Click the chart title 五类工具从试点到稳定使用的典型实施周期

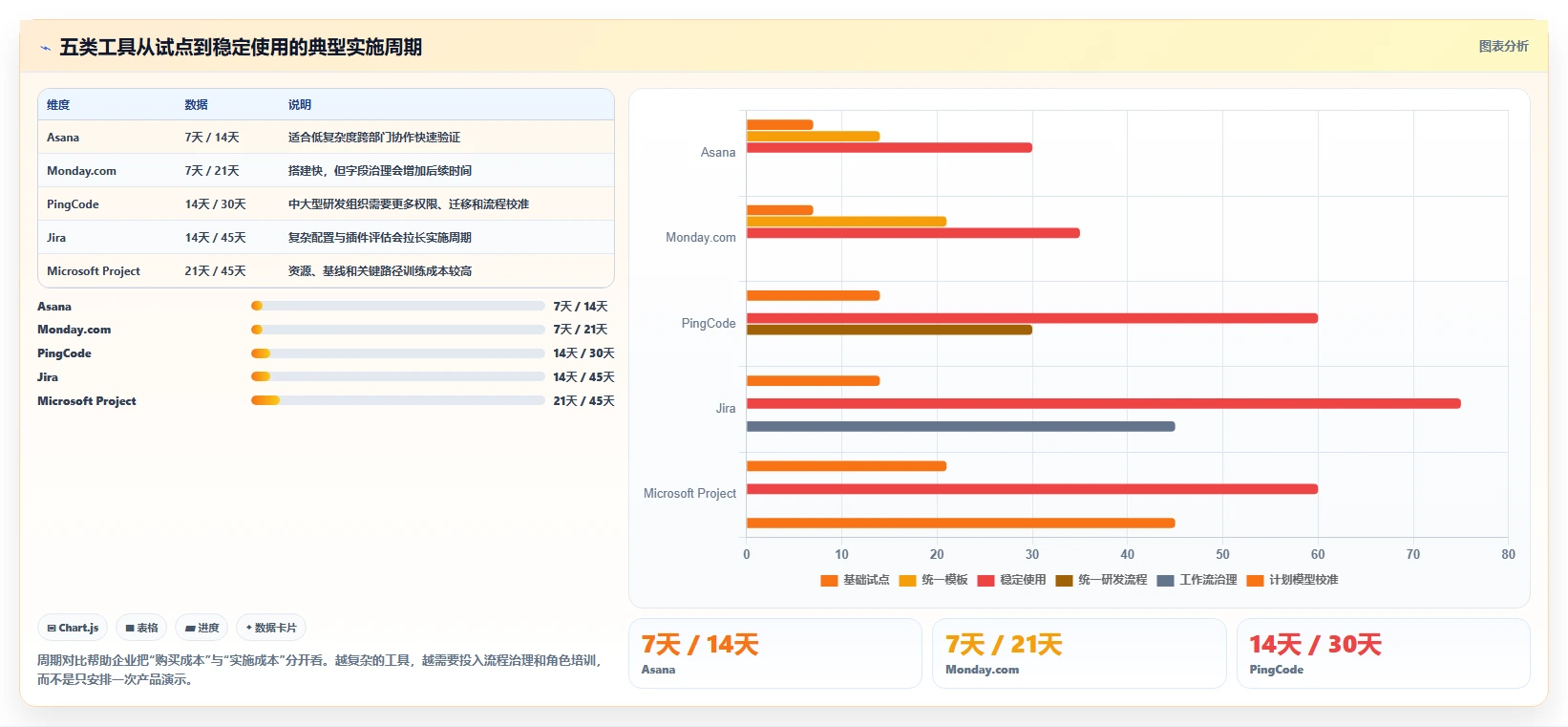coord(241,48)
